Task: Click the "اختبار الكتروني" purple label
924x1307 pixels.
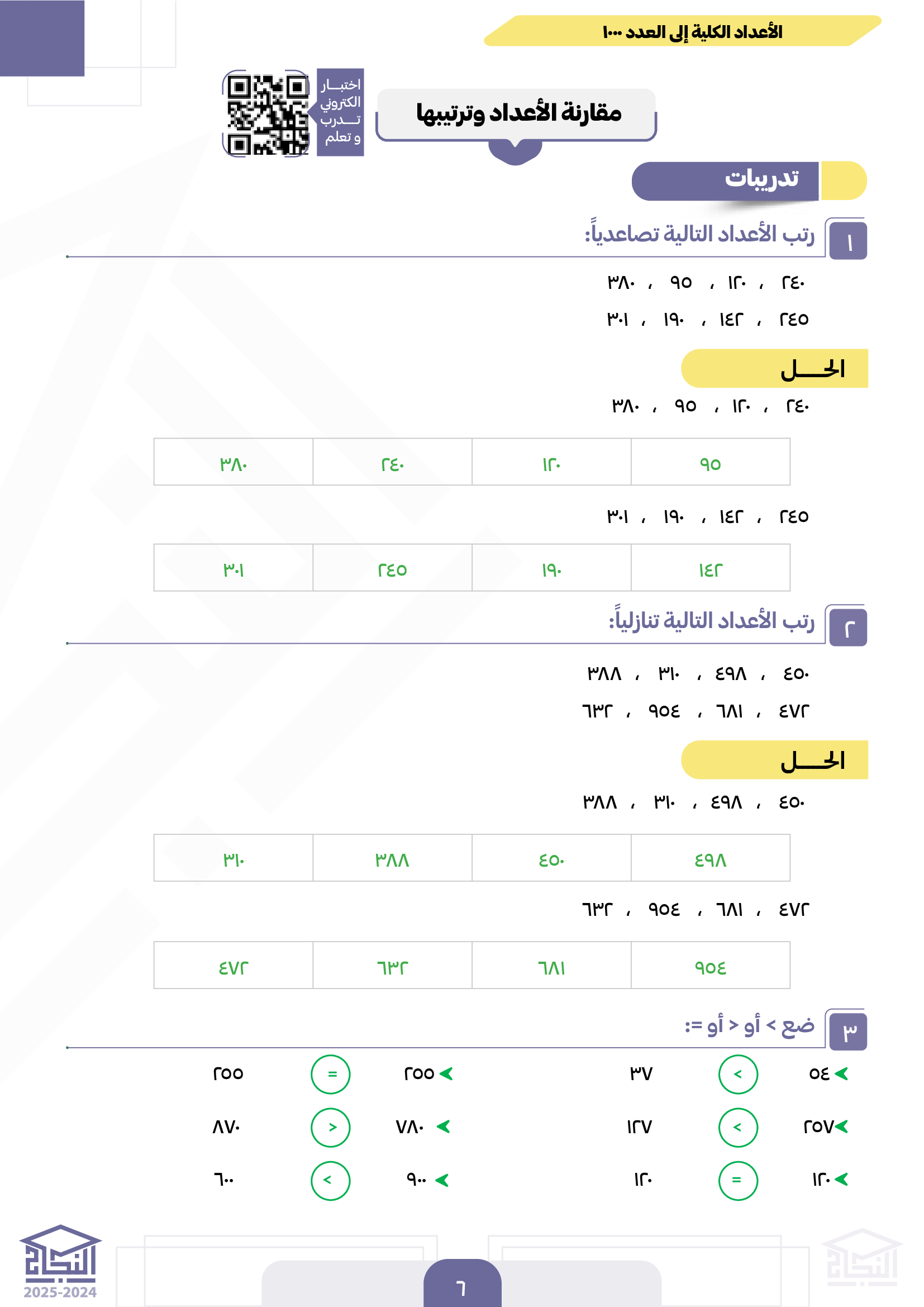Action: 340,112
